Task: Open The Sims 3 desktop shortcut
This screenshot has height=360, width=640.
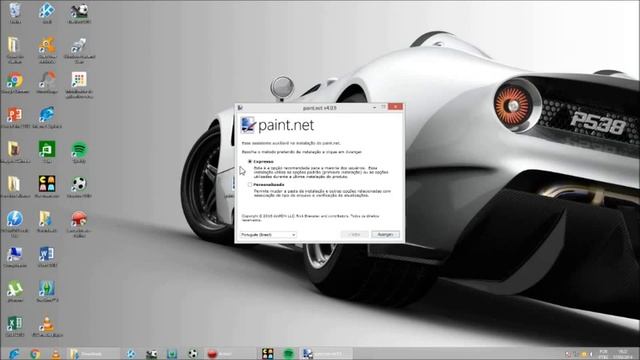Action: tap(47, 291)
